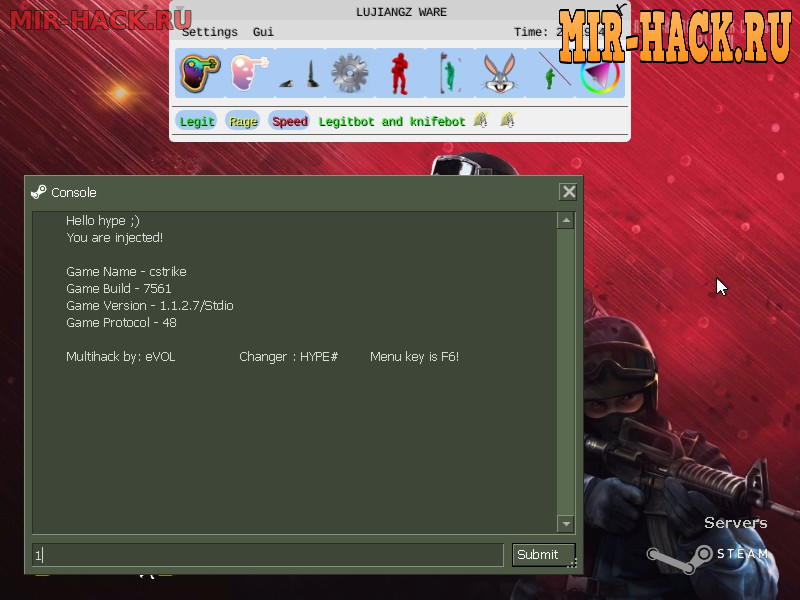Image resolution: width=800 pixels, height=600 pixels.
Task: Click the second bell icon after knifebot
Action: [507, 121]
